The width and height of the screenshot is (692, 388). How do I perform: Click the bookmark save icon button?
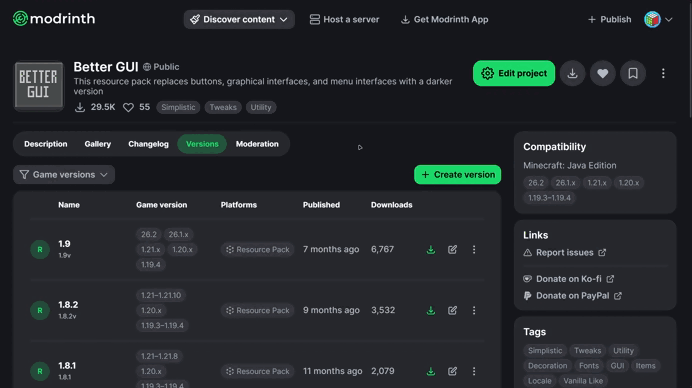[x=633, y=73]
